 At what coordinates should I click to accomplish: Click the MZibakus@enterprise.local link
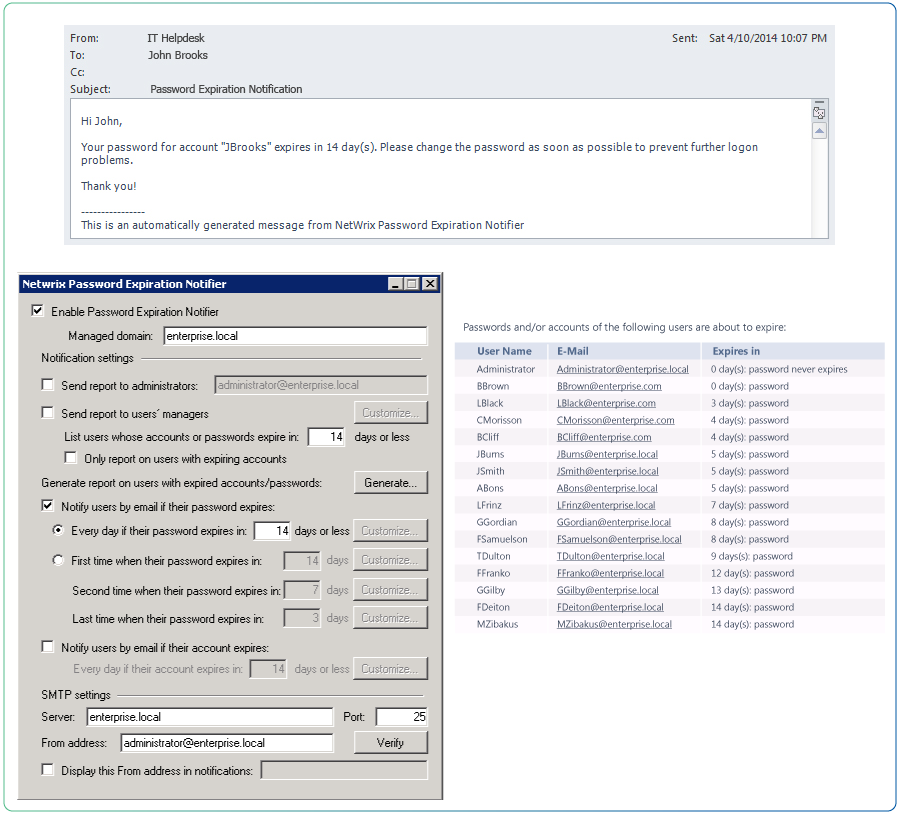(614, 624)
